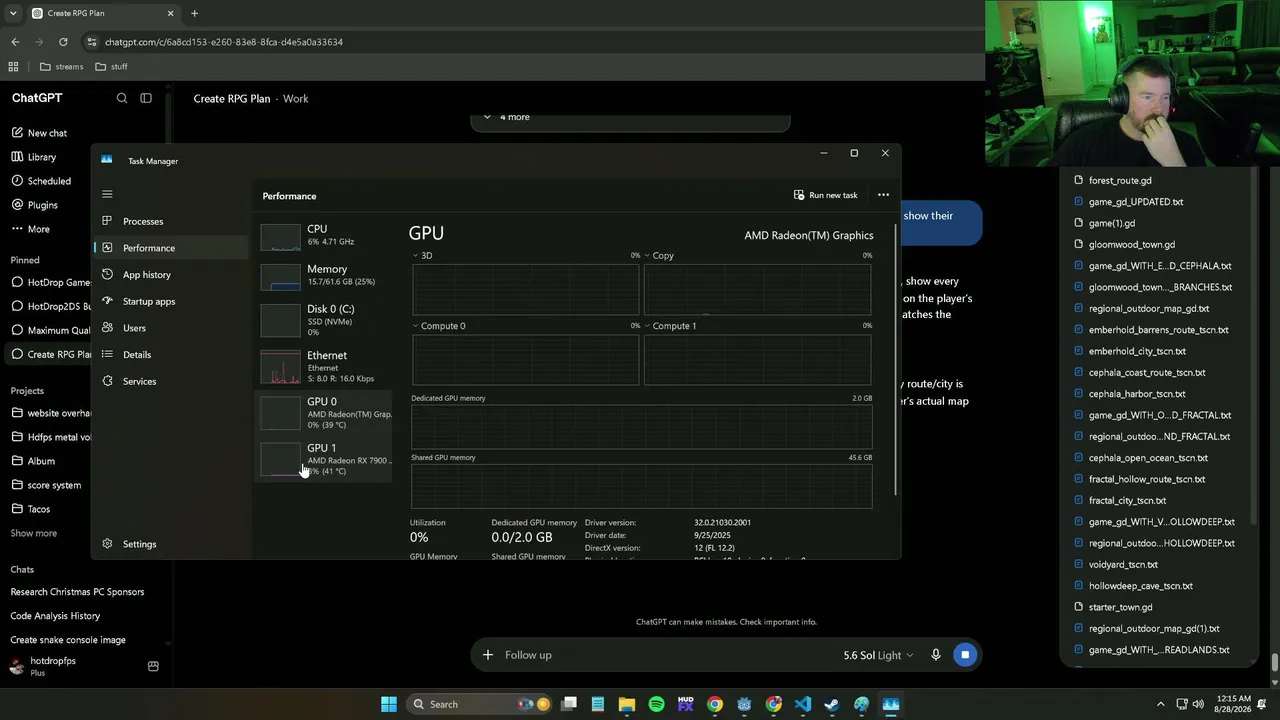Start voice dictation with microphone icon
The height and width of the screenshot is (720, 1280).
(x=936, y=655)
